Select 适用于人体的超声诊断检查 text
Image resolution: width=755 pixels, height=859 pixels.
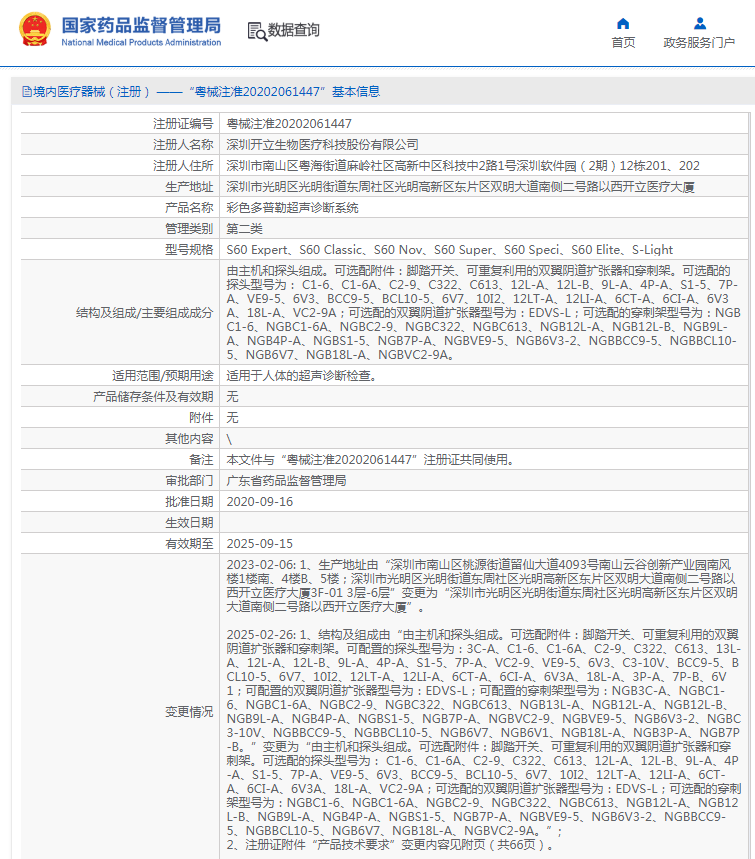click(301, 376)
